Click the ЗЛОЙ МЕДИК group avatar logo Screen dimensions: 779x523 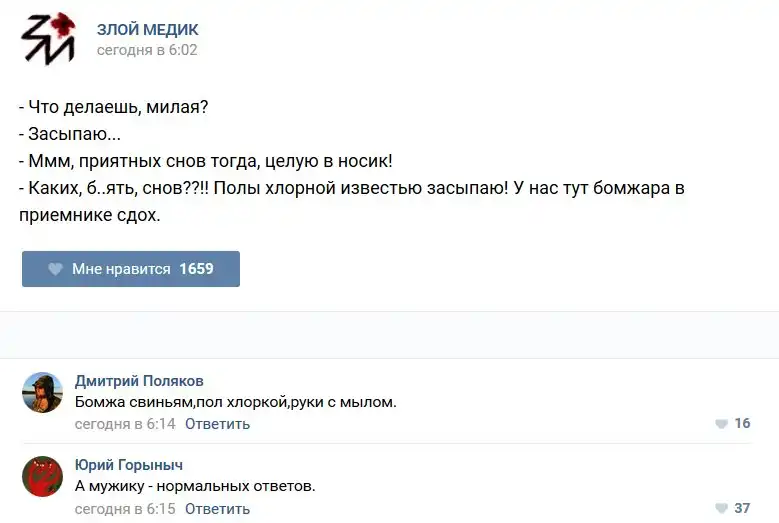[48, 39]
